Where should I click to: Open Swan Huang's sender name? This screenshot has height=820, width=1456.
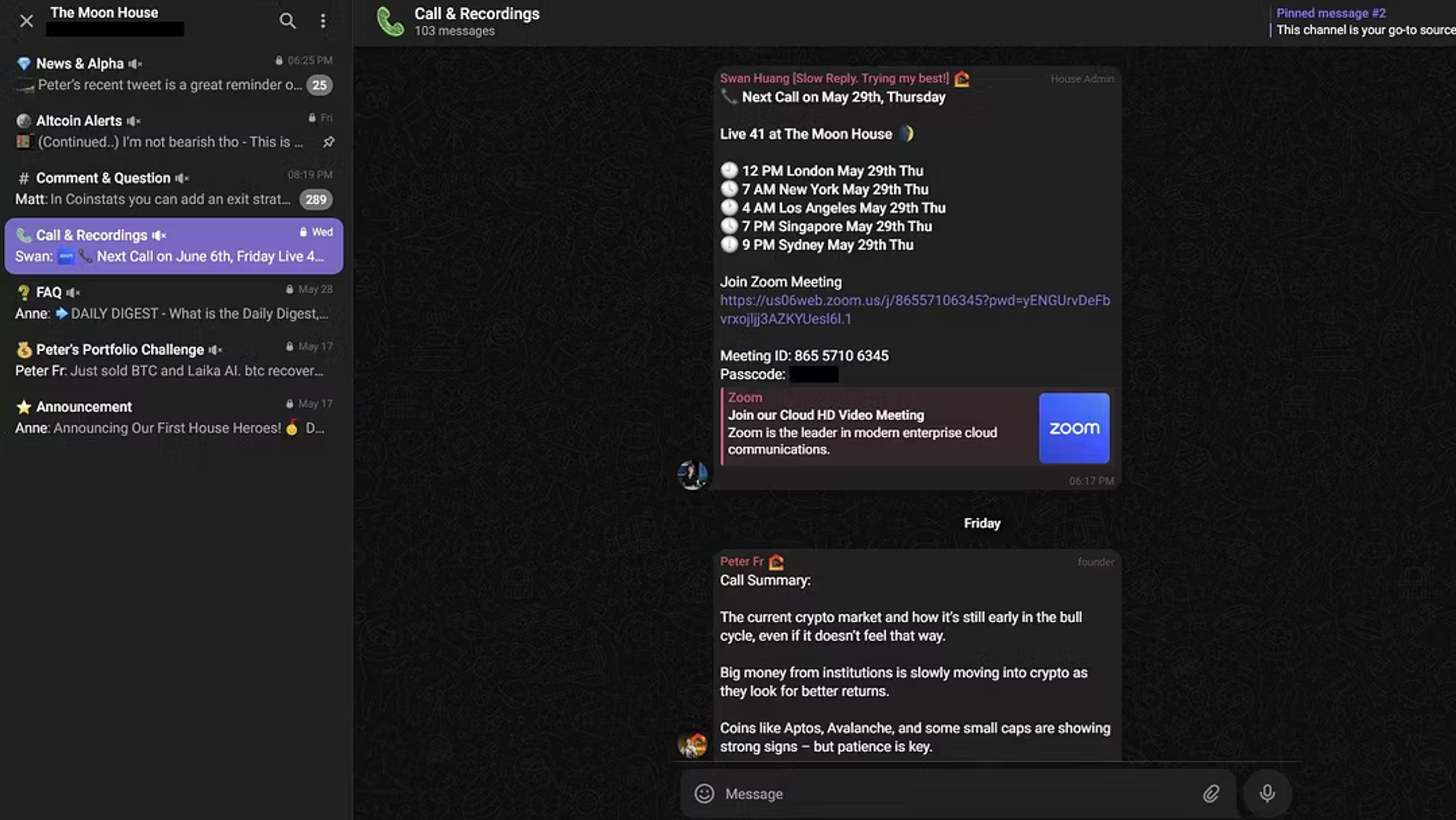click(834, 79)
